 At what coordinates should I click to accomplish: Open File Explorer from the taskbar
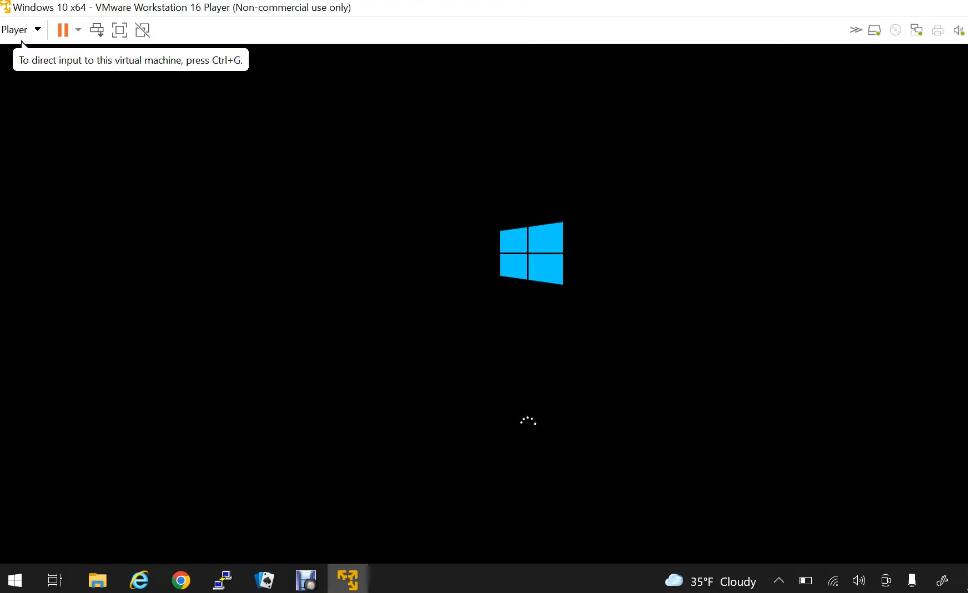pos(98,580)
